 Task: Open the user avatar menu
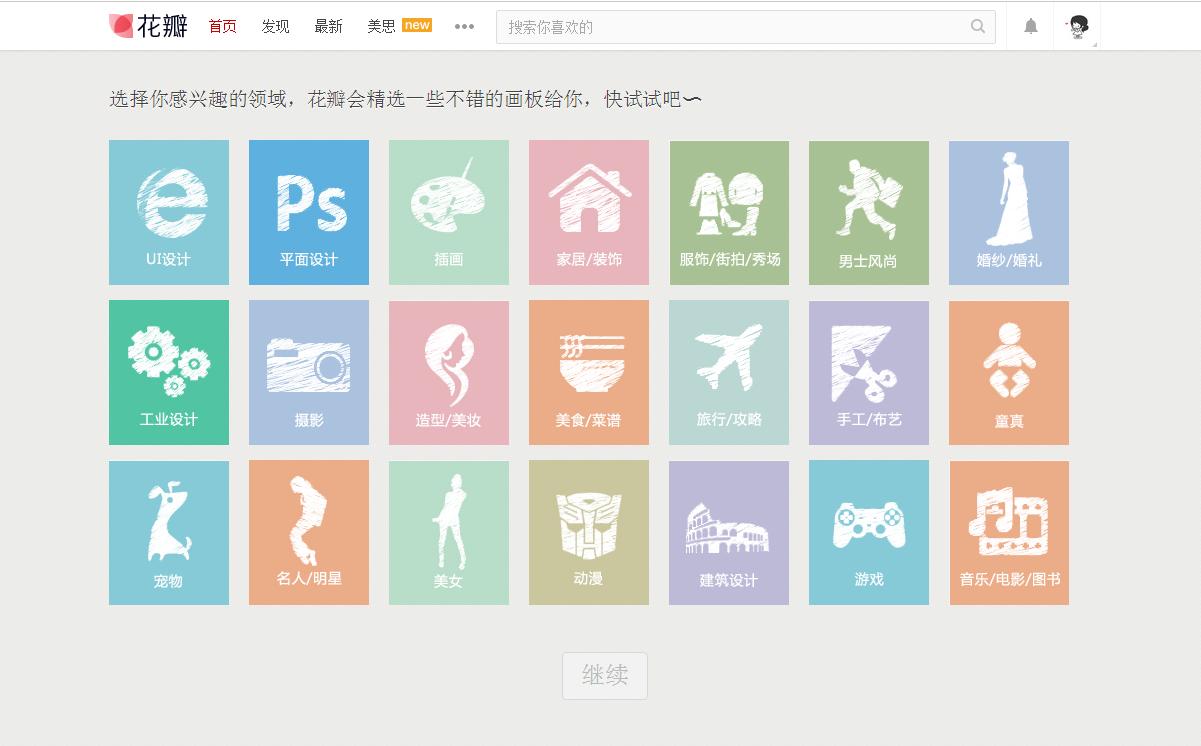pos(1078,27)
